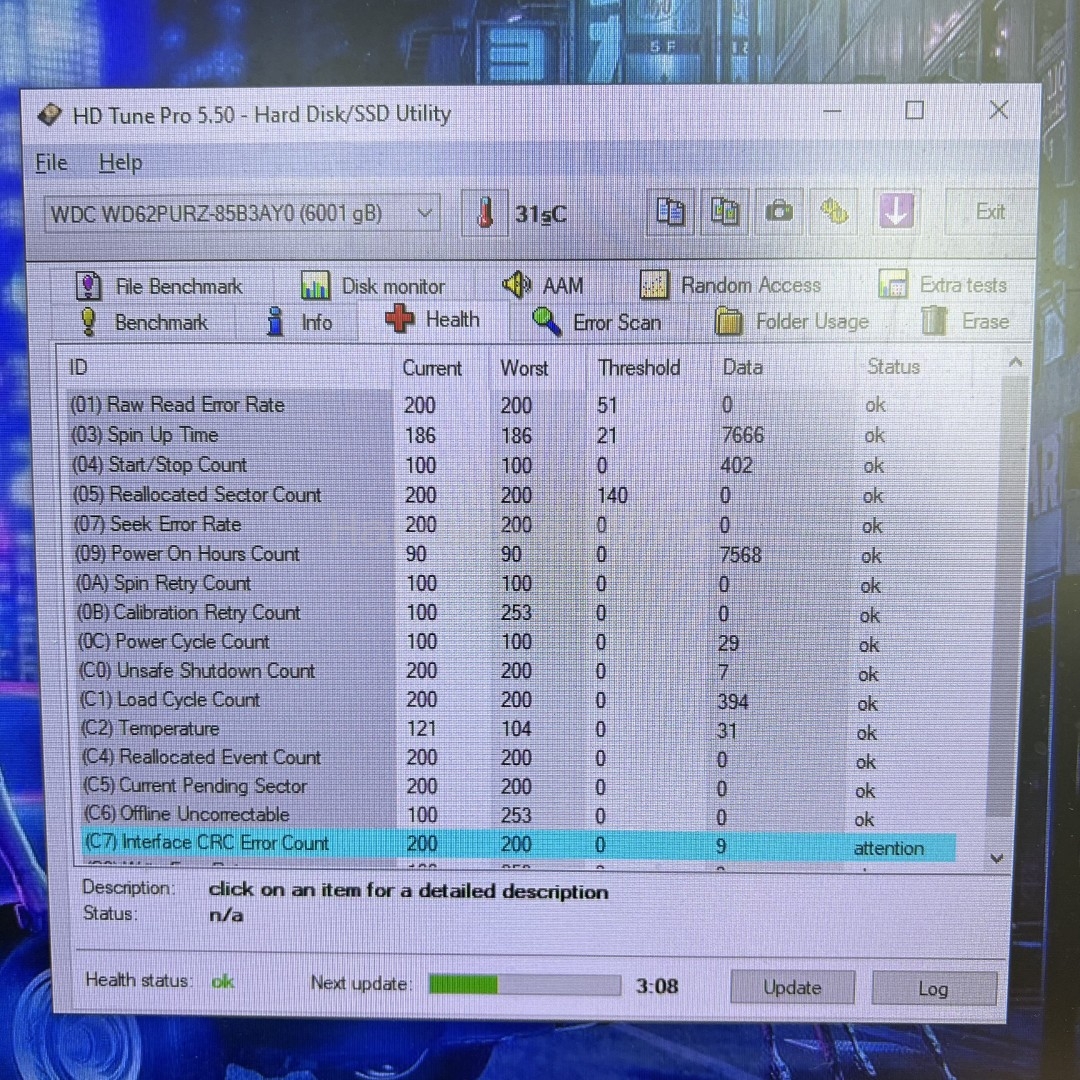Click the purple down-arrow minimize-to-tray icon
The height and width of the screenshot is (1080, 1080).
click(x=895, y=210)
